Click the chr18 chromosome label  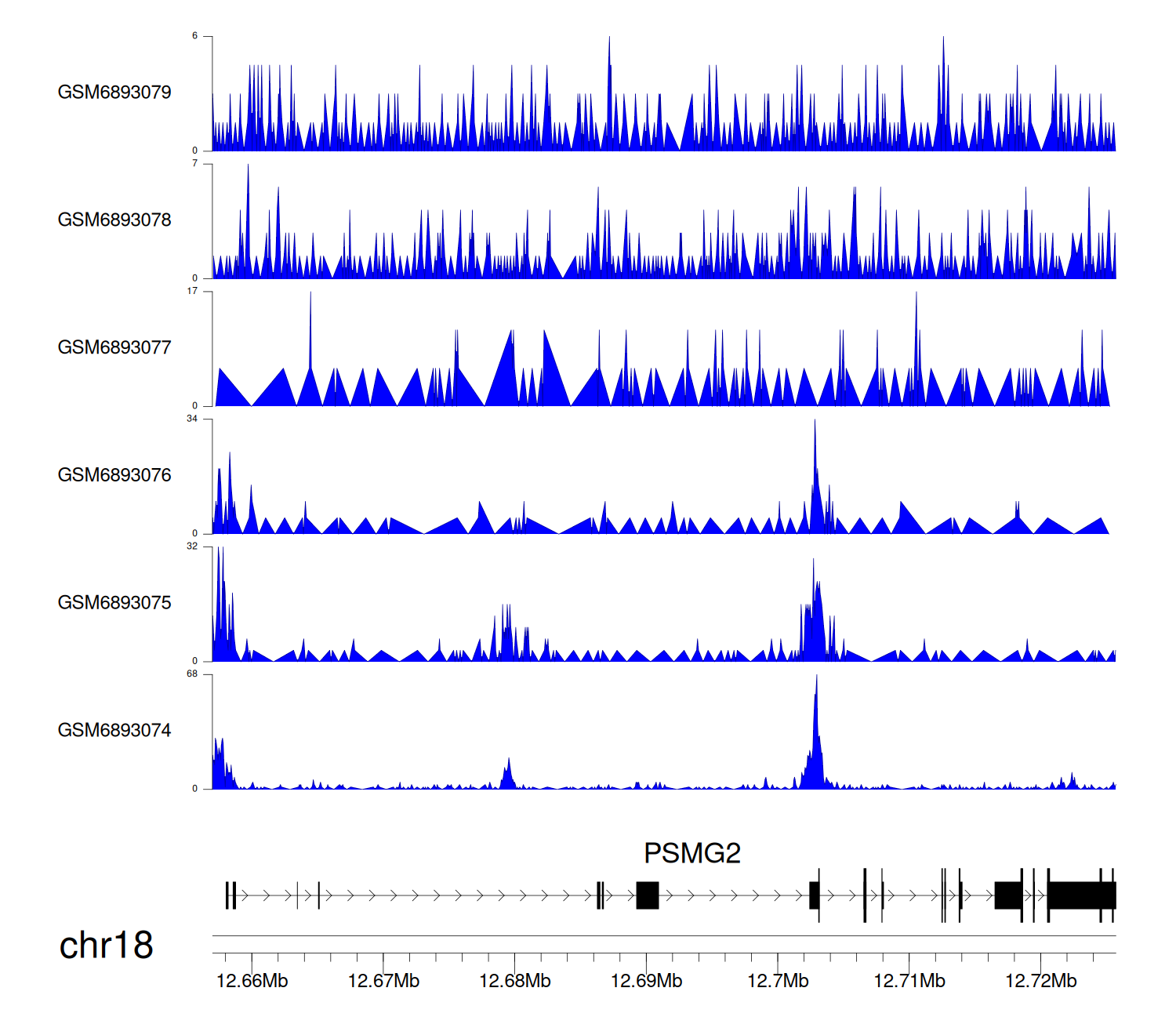[x=106, y=946]
